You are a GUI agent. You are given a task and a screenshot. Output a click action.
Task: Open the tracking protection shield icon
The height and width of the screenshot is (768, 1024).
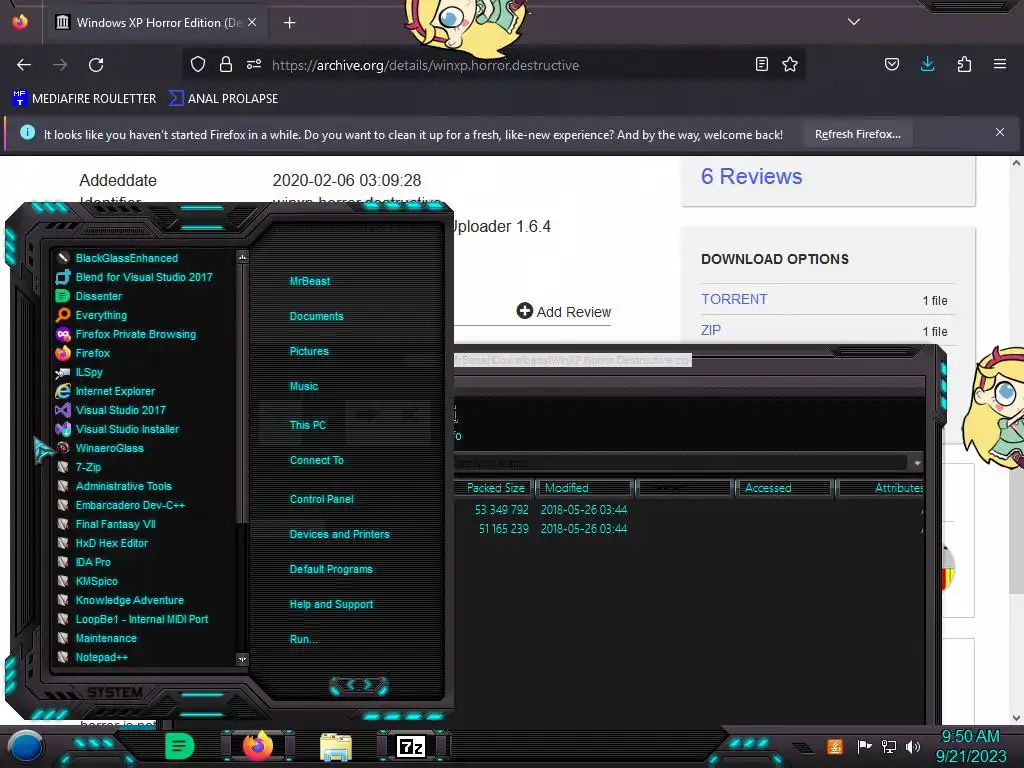[x=198, y=64]
